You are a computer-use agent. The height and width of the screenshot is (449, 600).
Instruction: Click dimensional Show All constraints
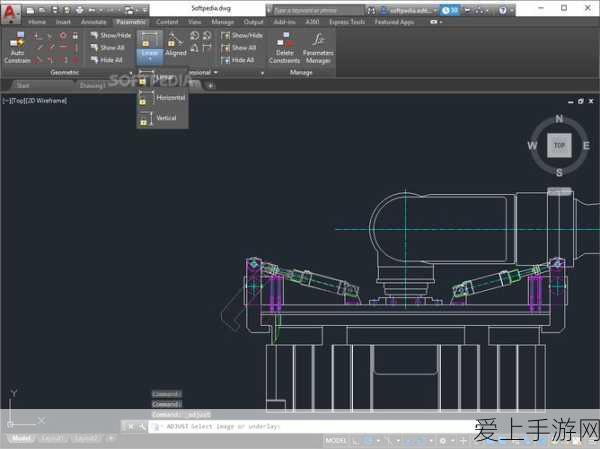coord(239,48)
